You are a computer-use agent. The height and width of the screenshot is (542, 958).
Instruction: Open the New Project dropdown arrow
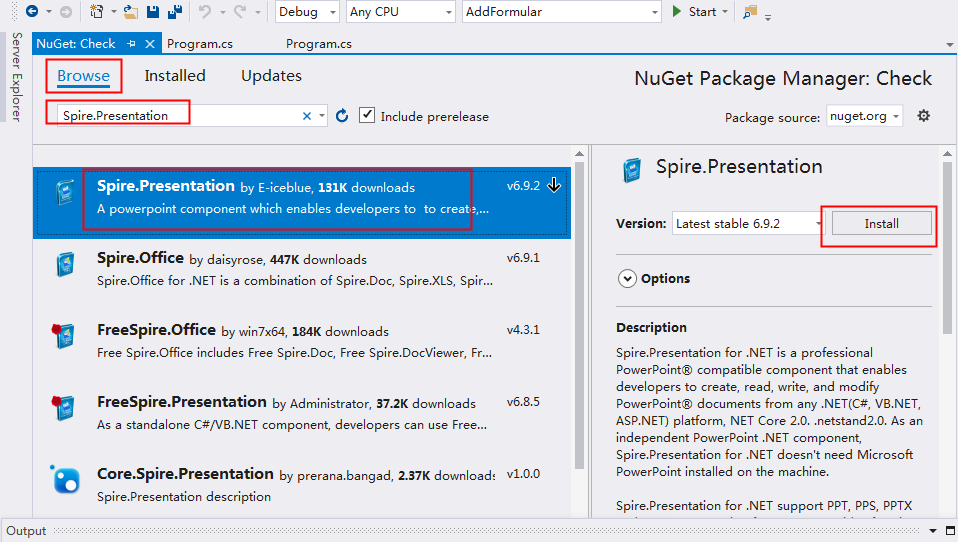tap(114, 12)
